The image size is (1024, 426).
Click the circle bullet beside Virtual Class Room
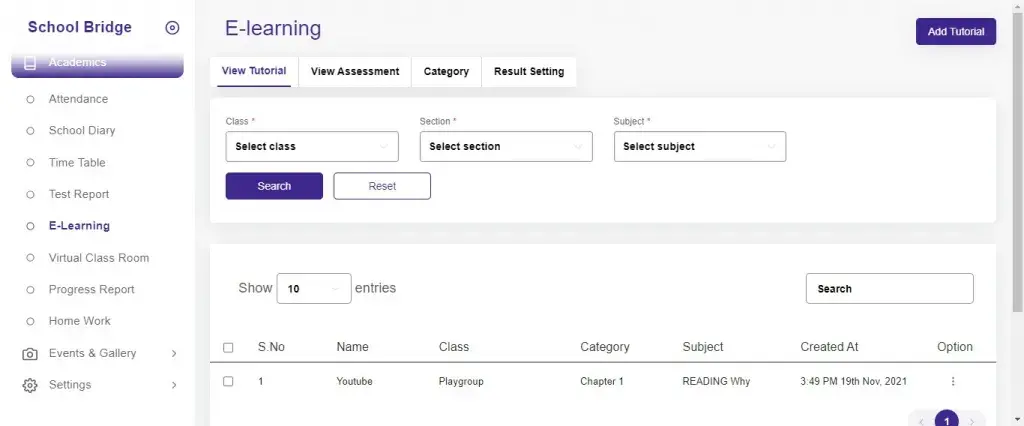29,258
